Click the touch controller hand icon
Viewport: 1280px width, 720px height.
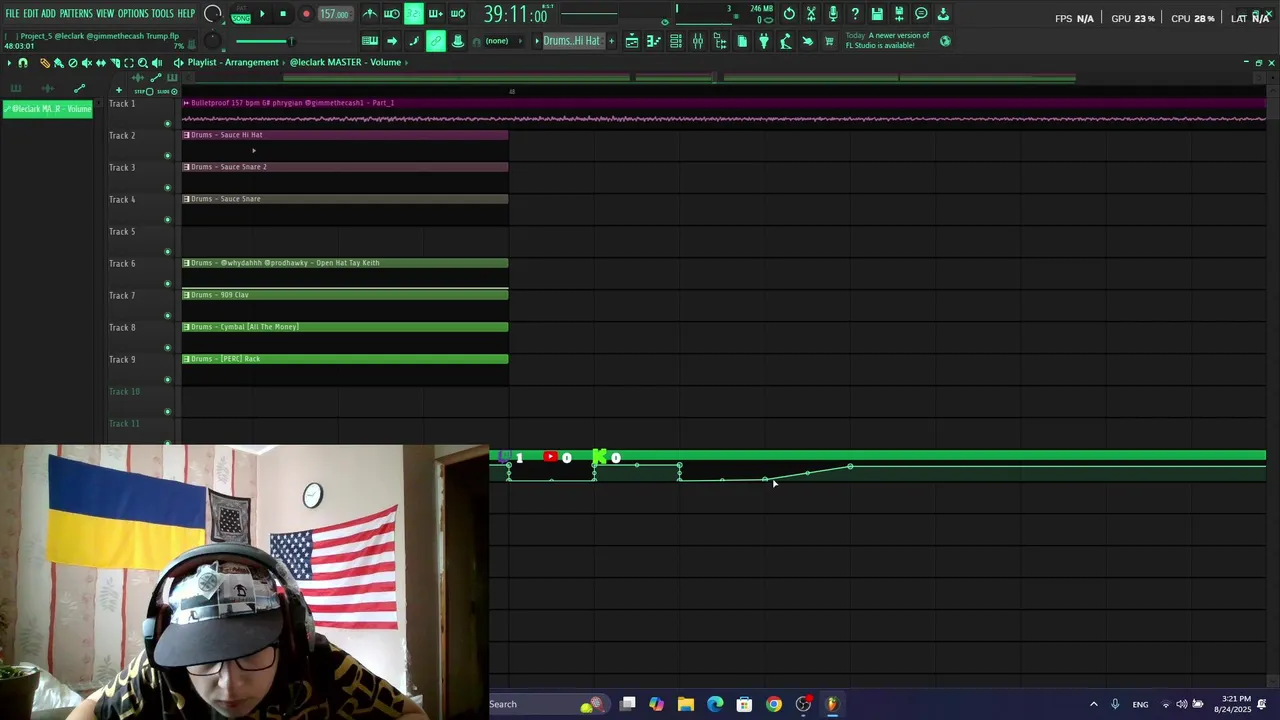[808, 41]
